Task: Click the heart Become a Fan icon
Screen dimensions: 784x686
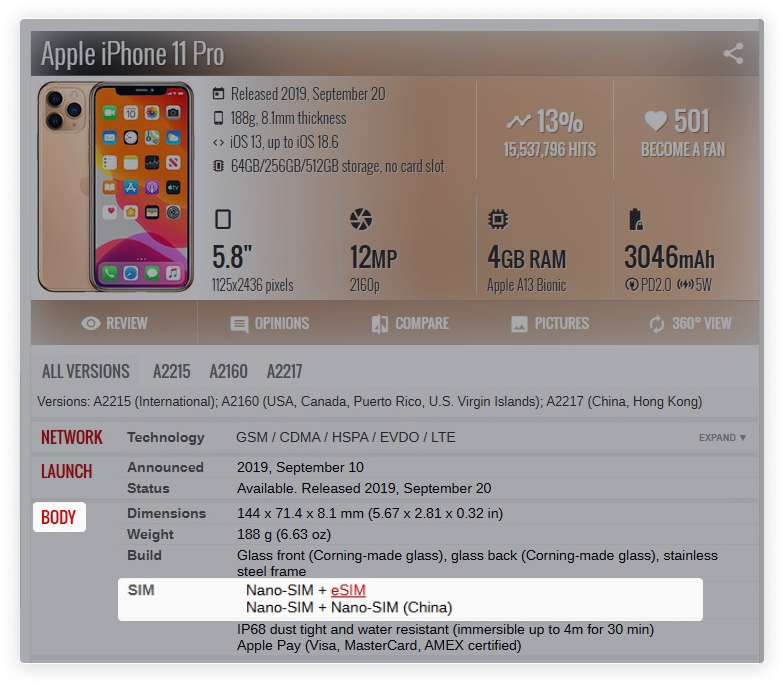Action: coord(656,120)
